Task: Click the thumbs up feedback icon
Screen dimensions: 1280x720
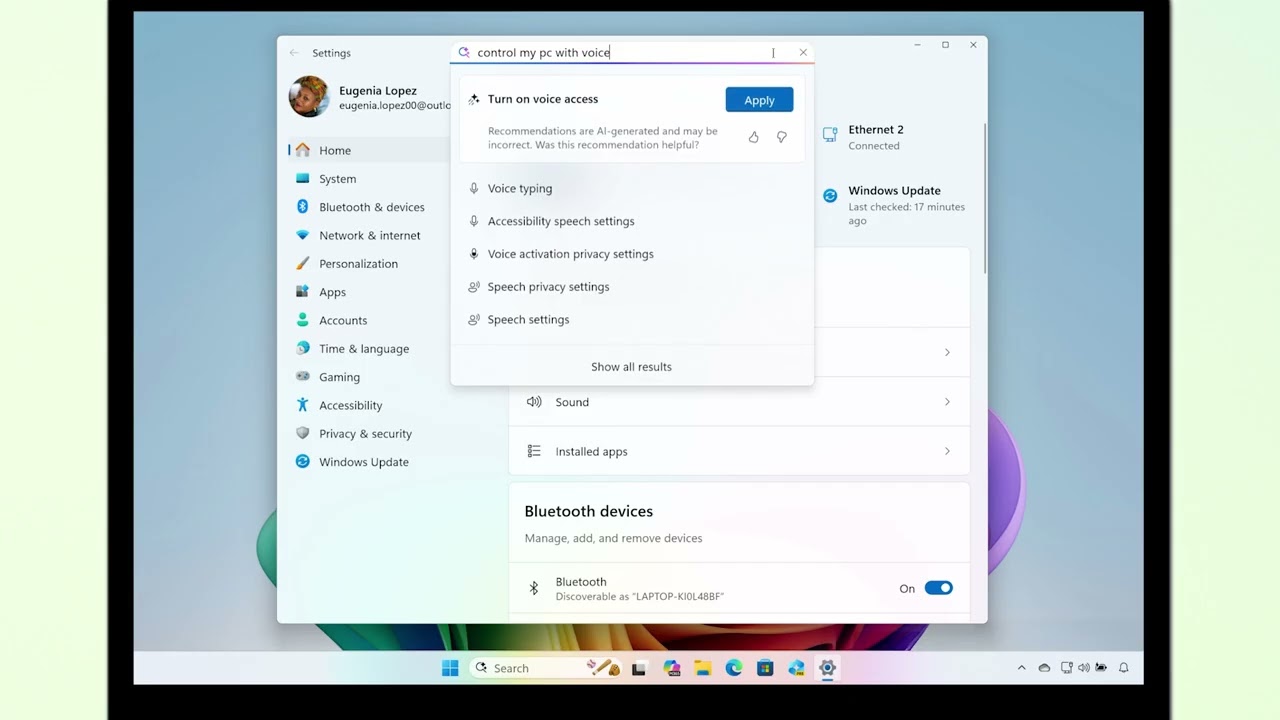Action: [x=753, y=137]
